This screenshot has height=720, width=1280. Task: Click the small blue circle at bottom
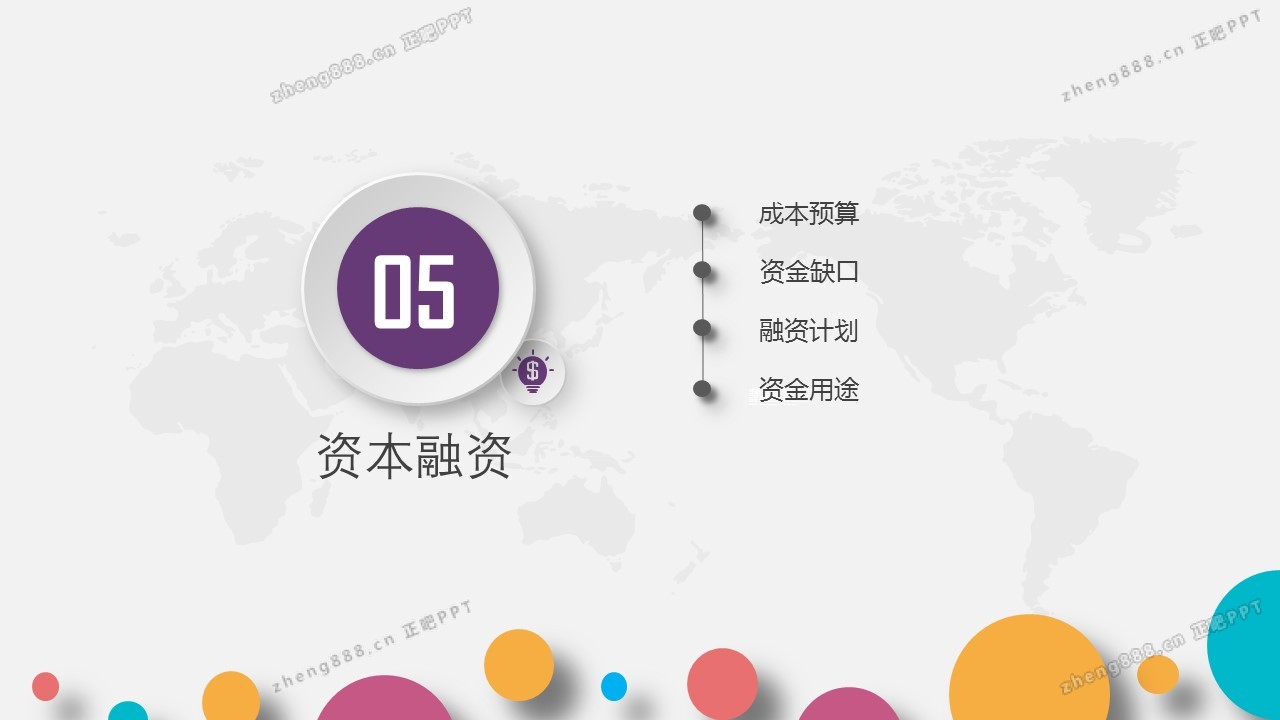point(613,686)
